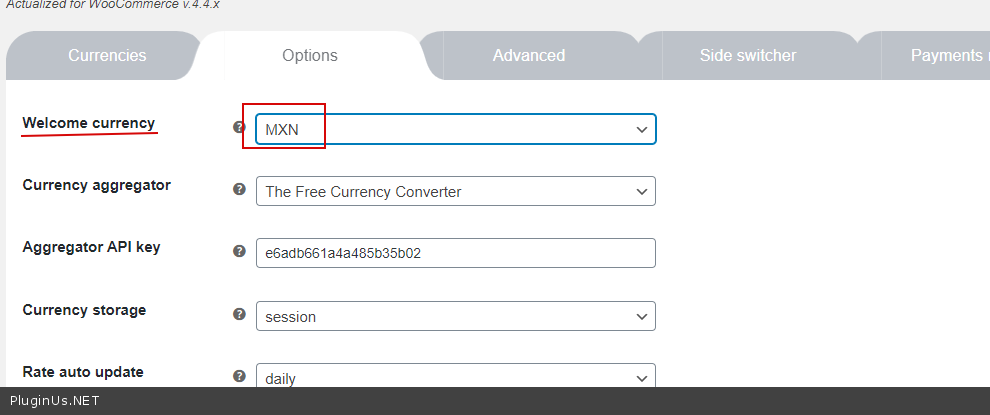
Task: Switch to the Currencies tab
Action: pos(107,56)
